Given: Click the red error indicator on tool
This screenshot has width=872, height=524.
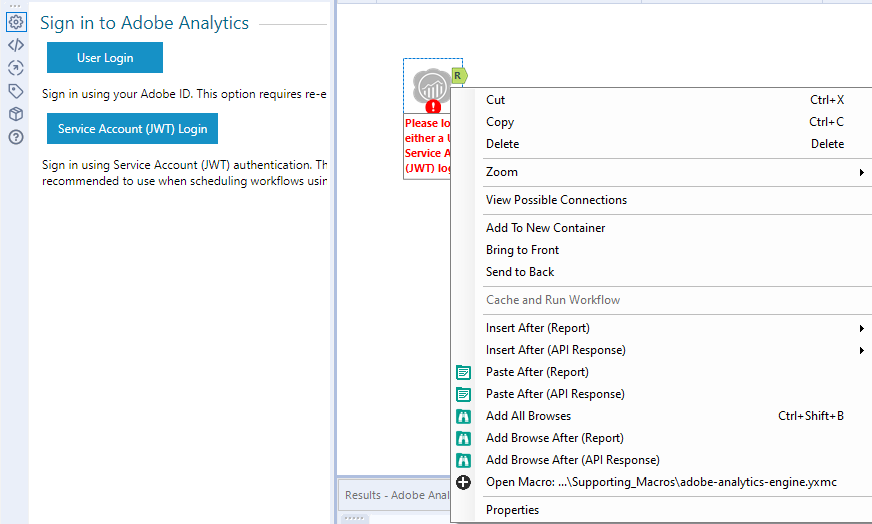Looking at the screenshot, I should pyautogui.click(x=433, y=107).
